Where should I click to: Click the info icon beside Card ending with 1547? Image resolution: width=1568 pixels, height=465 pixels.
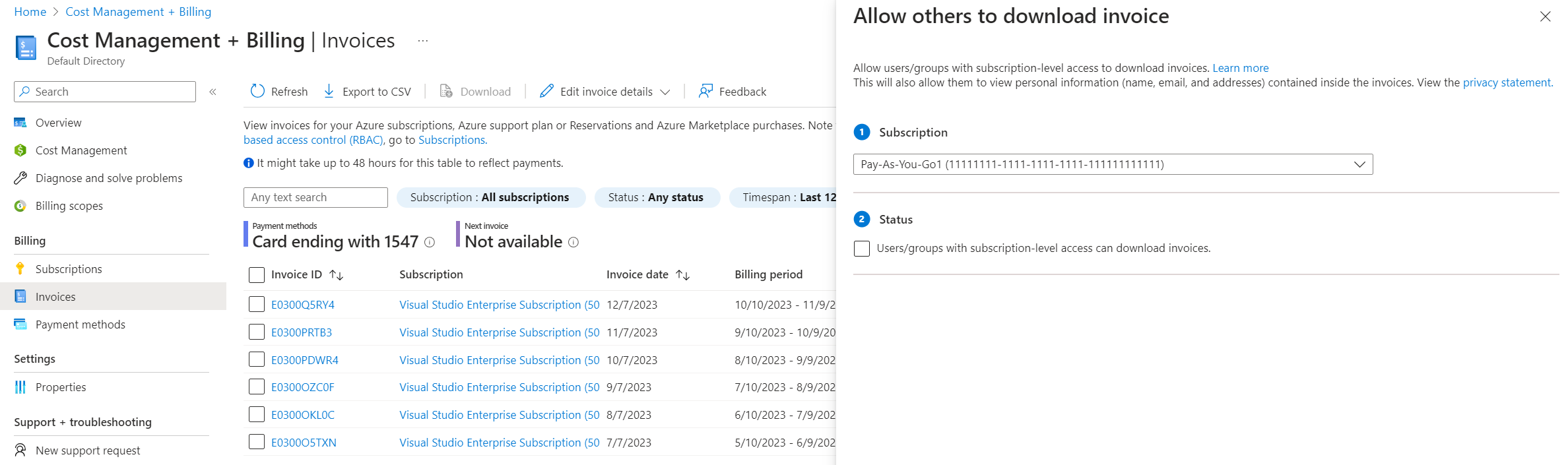pos(430,243)
